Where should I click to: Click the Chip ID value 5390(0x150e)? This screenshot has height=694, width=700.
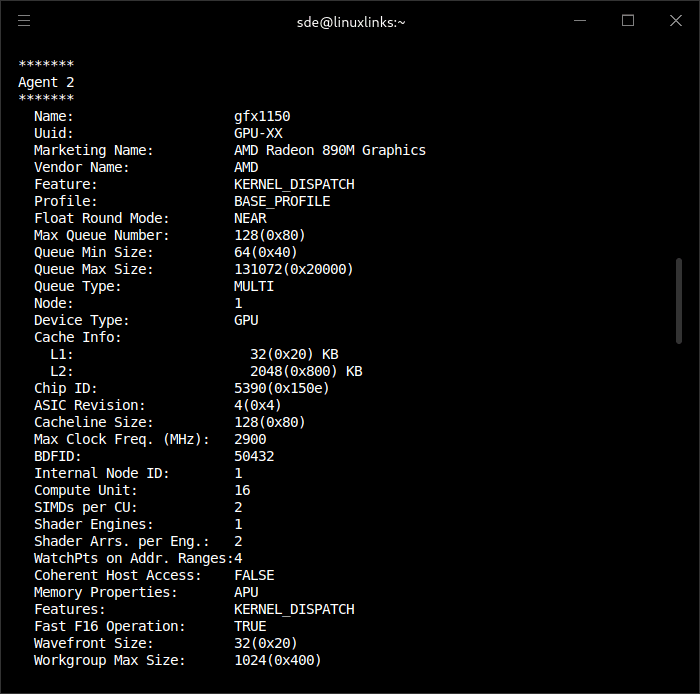[x=282, y=388]
